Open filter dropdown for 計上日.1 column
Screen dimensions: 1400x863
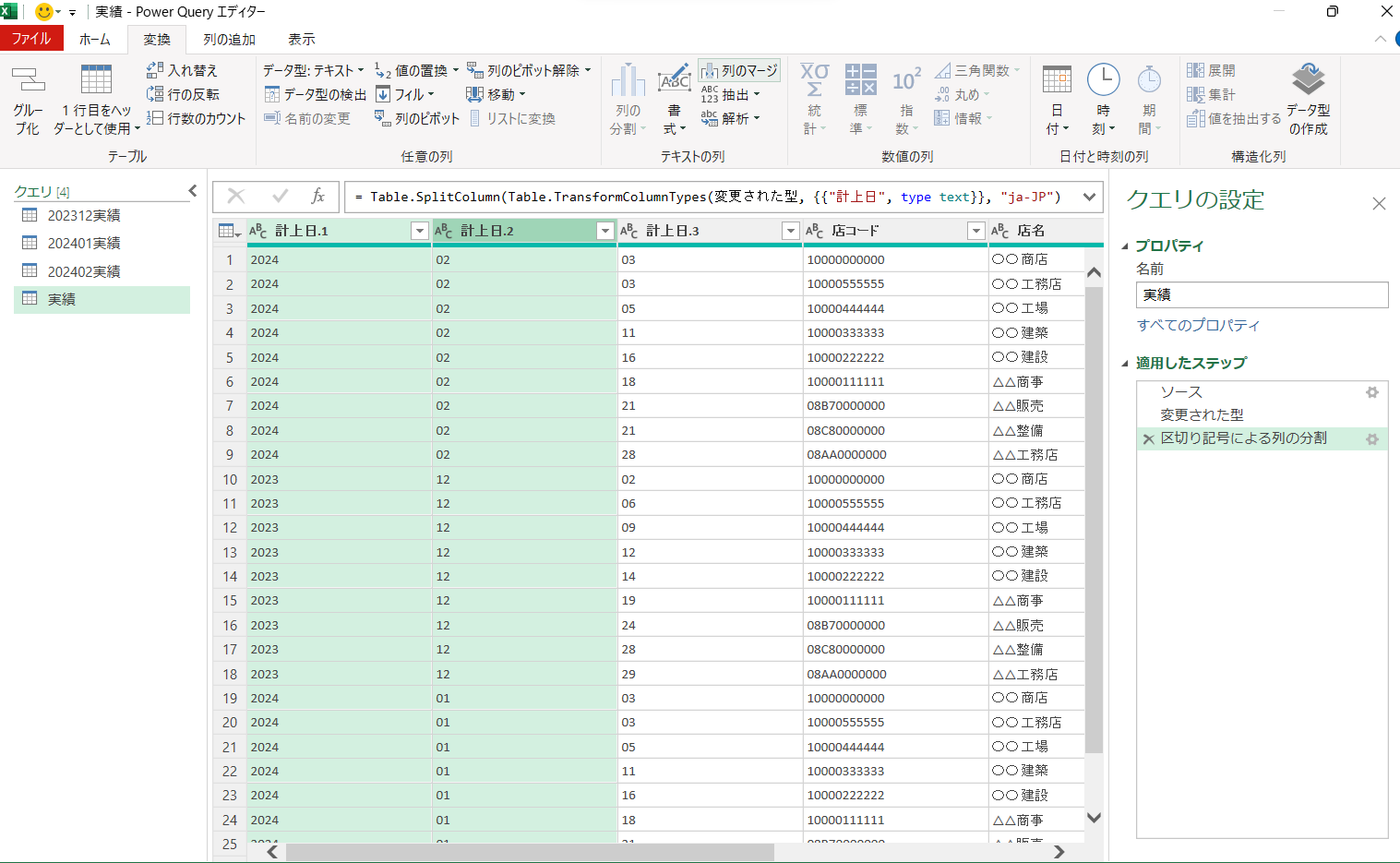[419, 231]
